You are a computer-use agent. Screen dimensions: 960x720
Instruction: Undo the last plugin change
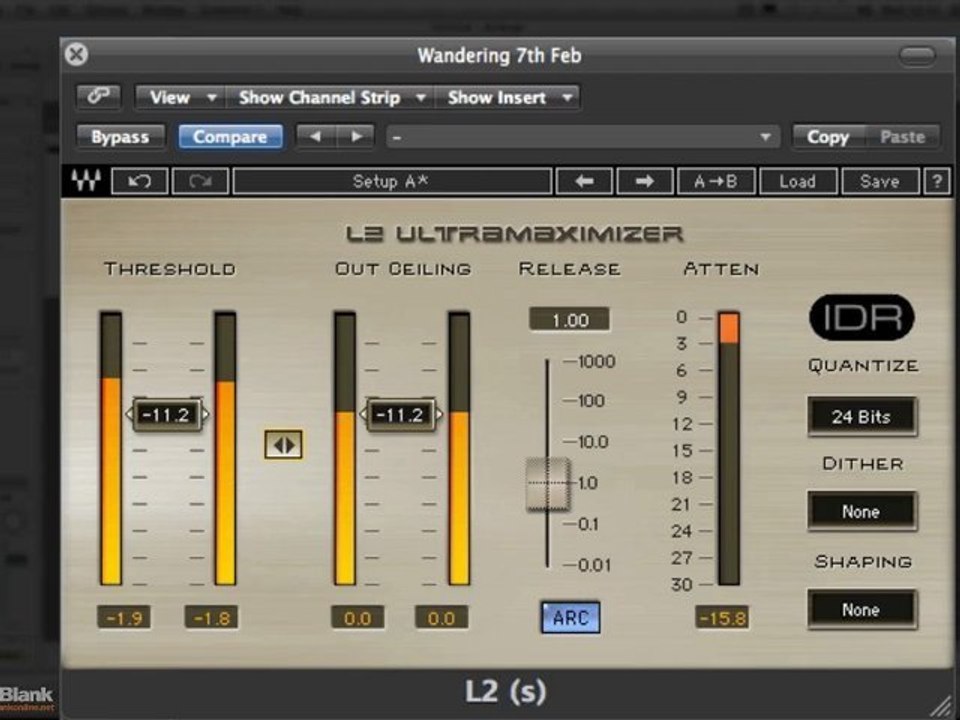(x=140, y=181)
